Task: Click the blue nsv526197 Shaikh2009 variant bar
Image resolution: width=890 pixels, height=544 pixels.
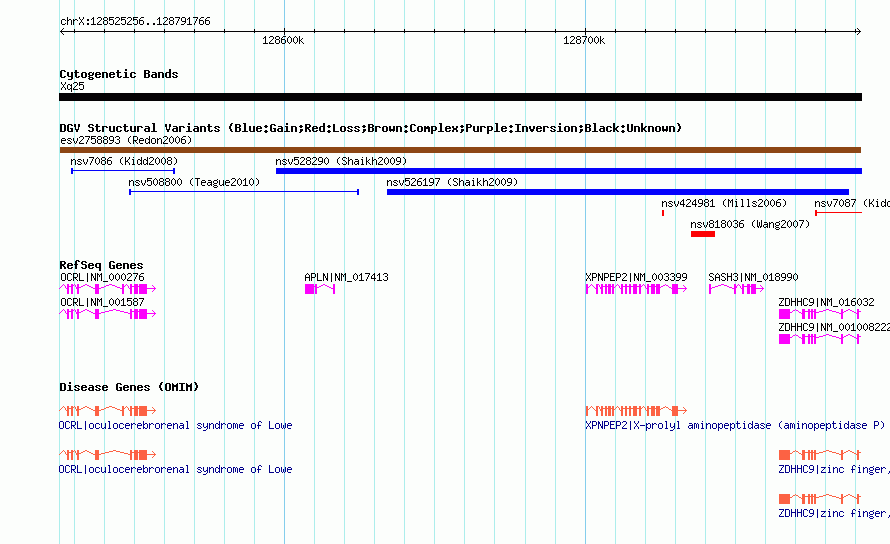Action: click(618, 192)
